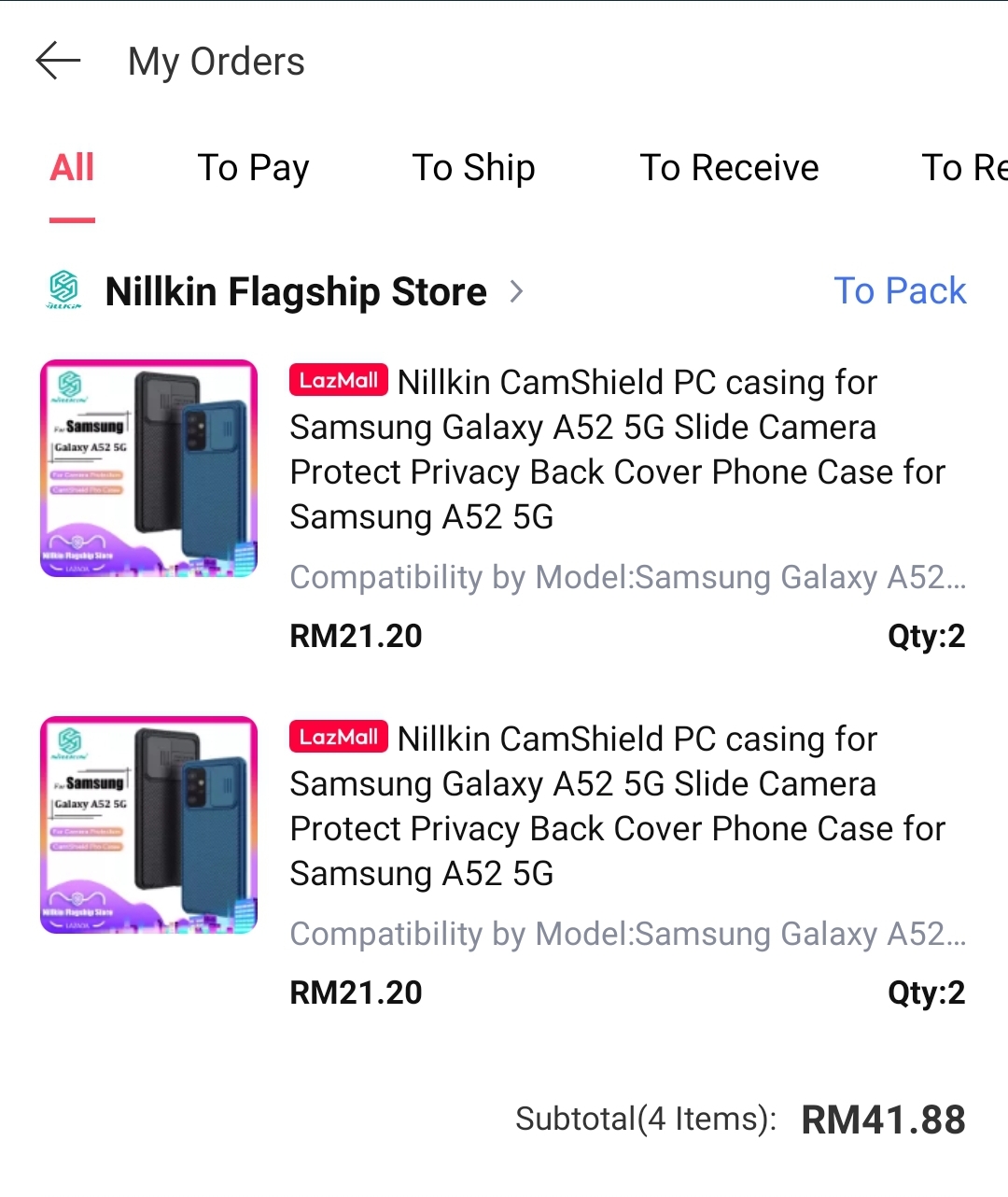1008x1197 pixels.
Task: Click the first Nillkin CamShield product title
Action: point(616,450)
